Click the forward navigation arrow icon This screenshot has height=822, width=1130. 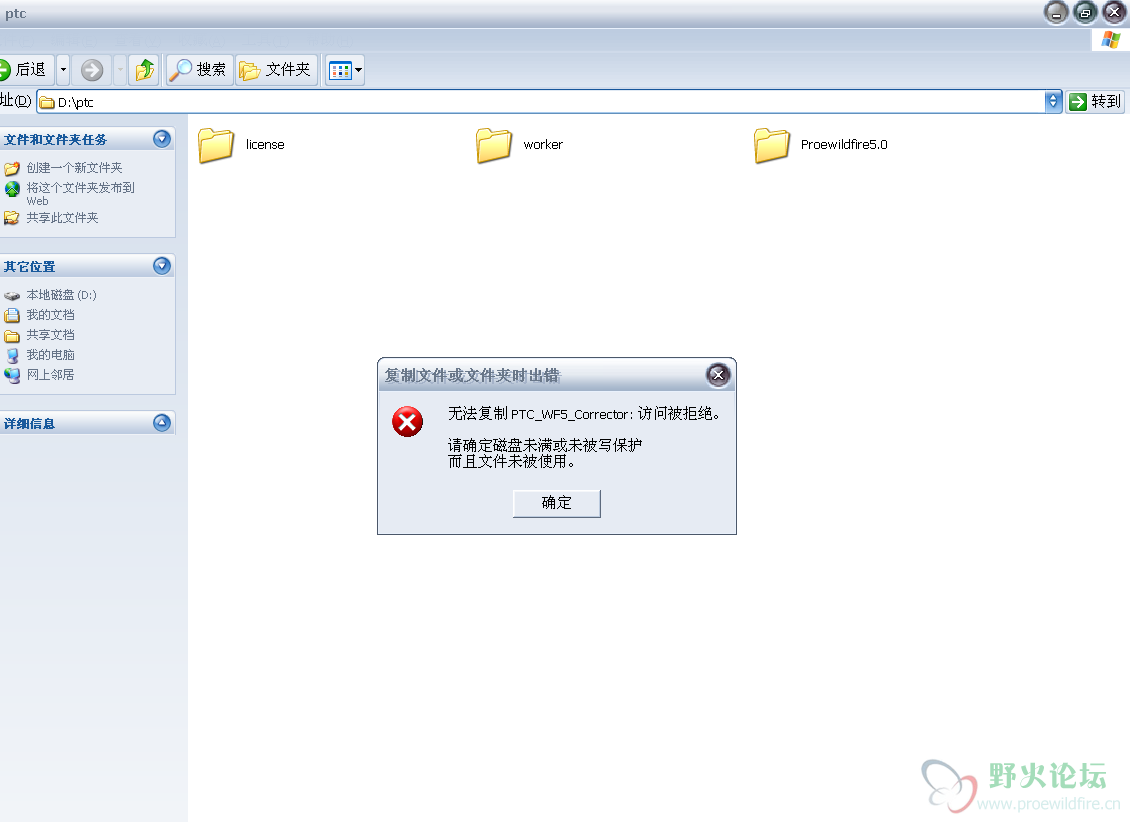(92, 70)
